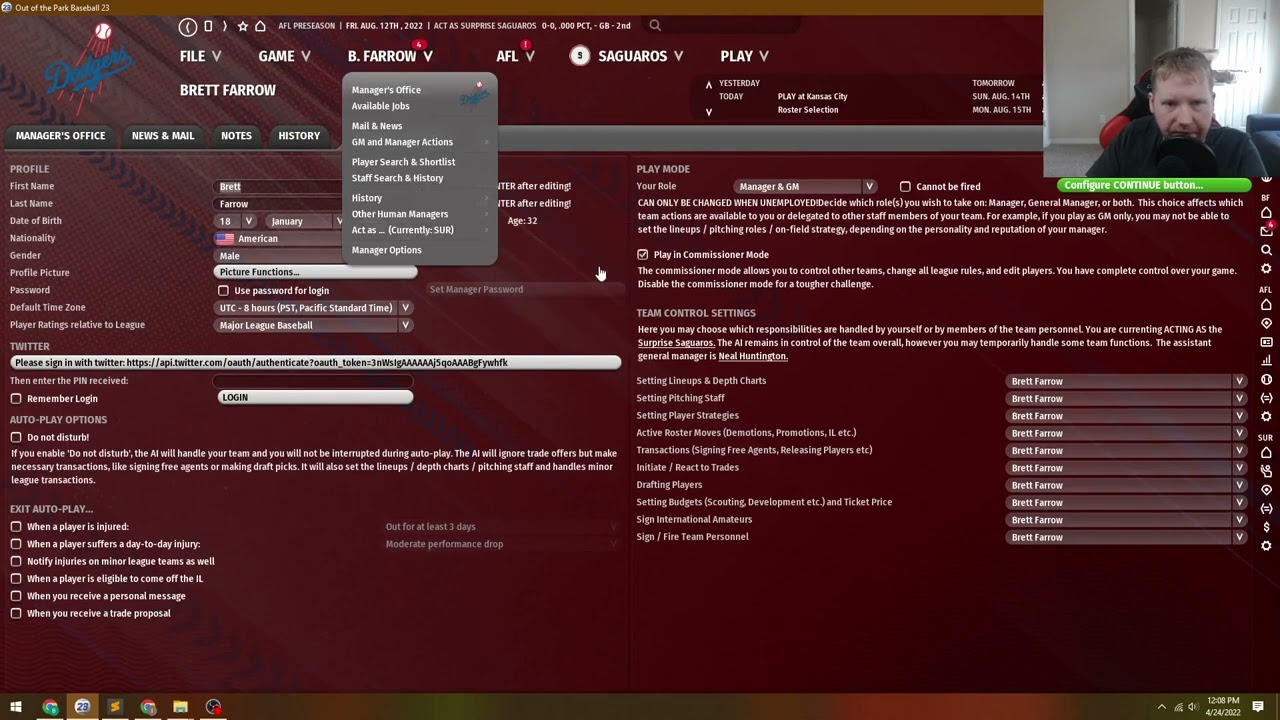Click the Configure CONTINUE button
The image size is (1280, 720).
[1154, 185]
